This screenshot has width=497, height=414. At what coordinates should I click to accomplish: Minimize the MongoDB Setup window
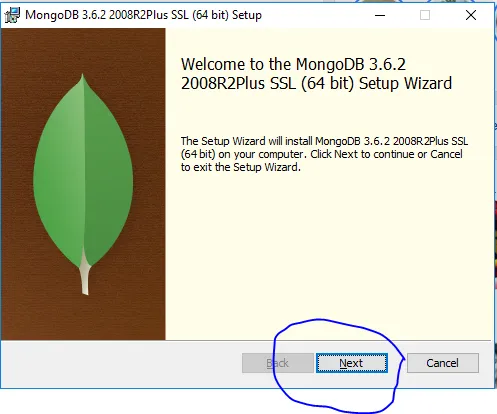coord(380,15)
